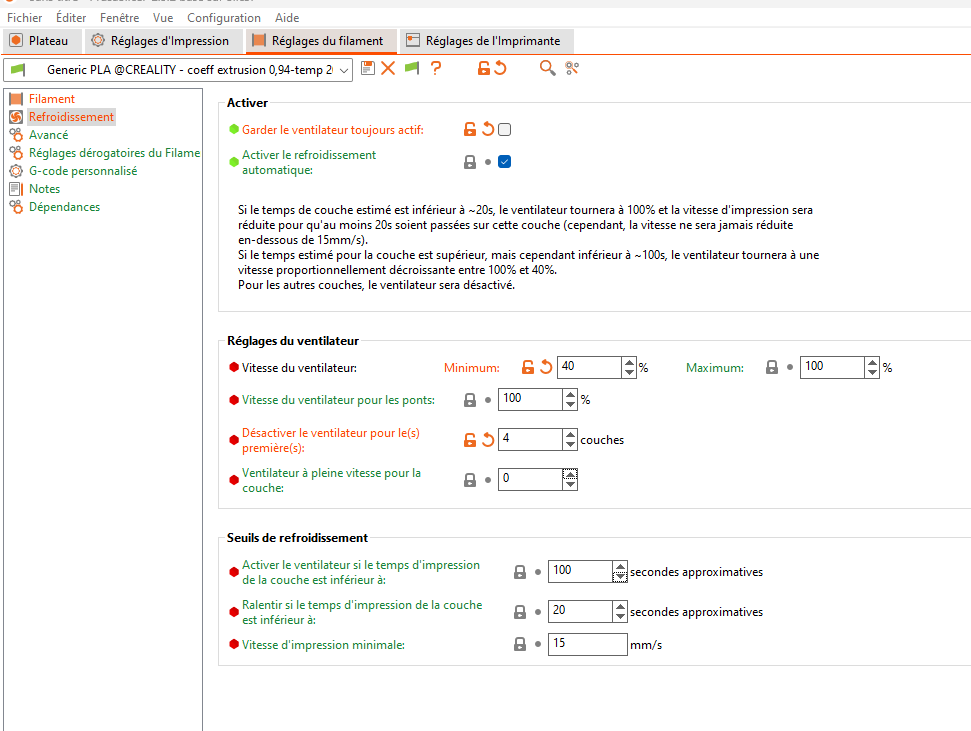Increase disabled-fan first layers count
971x731 pixels.
(x=570, y=435)
